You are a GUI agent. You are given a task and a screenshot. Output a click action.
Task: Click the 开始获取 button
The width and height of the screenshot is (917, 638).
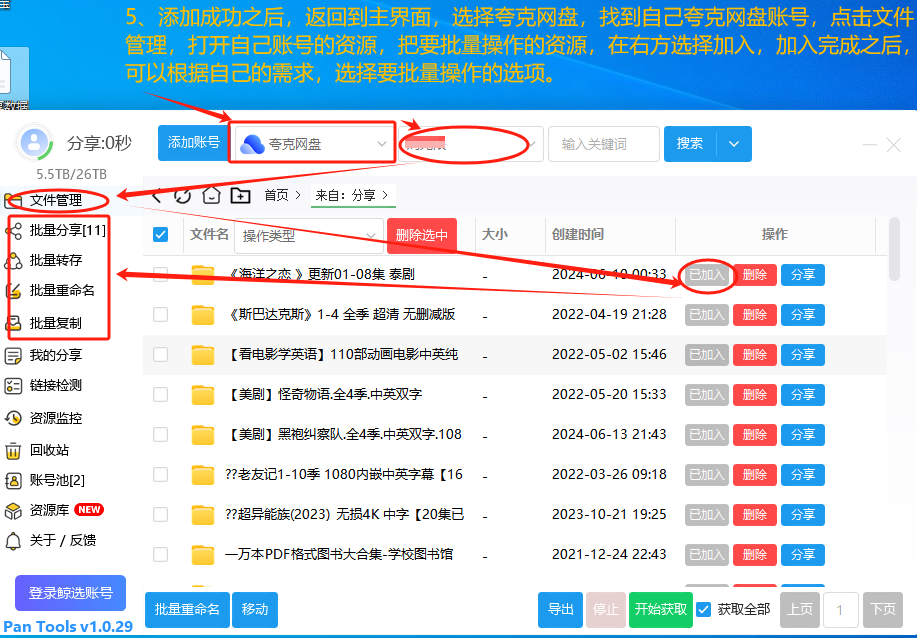coord(661,609)
